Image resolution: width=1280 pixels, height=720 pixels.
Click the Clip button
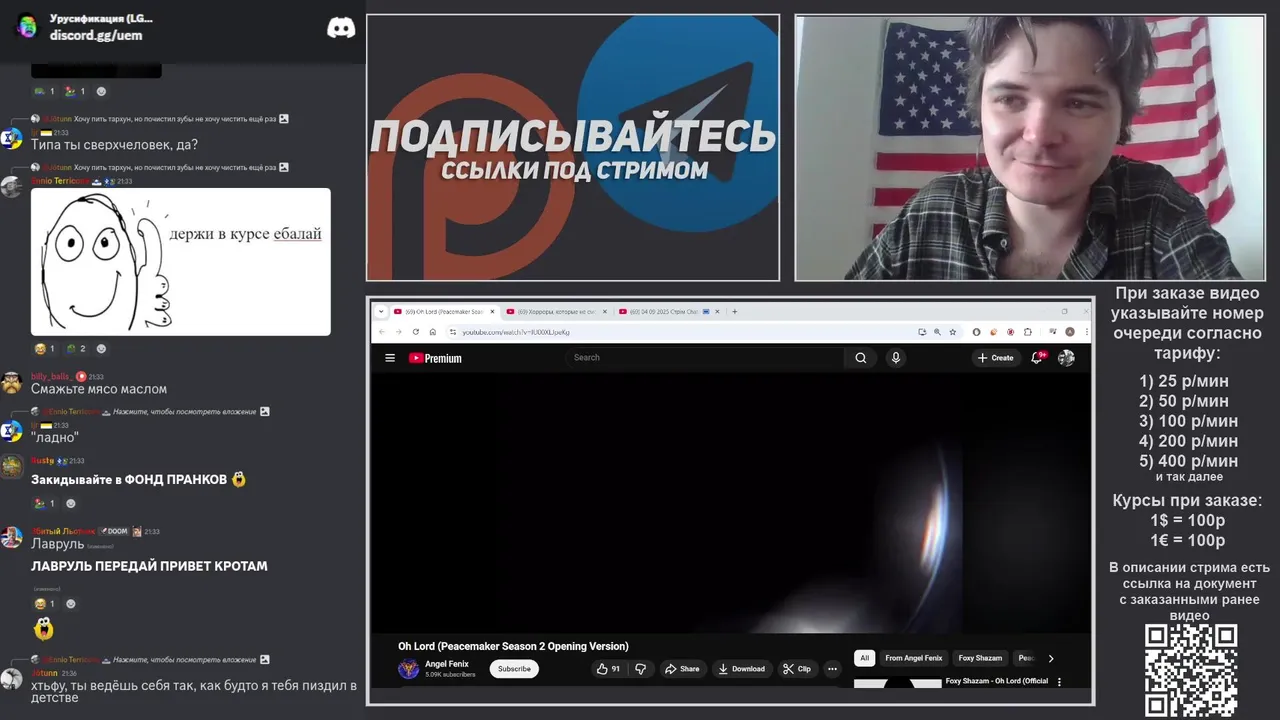(797, 669)
